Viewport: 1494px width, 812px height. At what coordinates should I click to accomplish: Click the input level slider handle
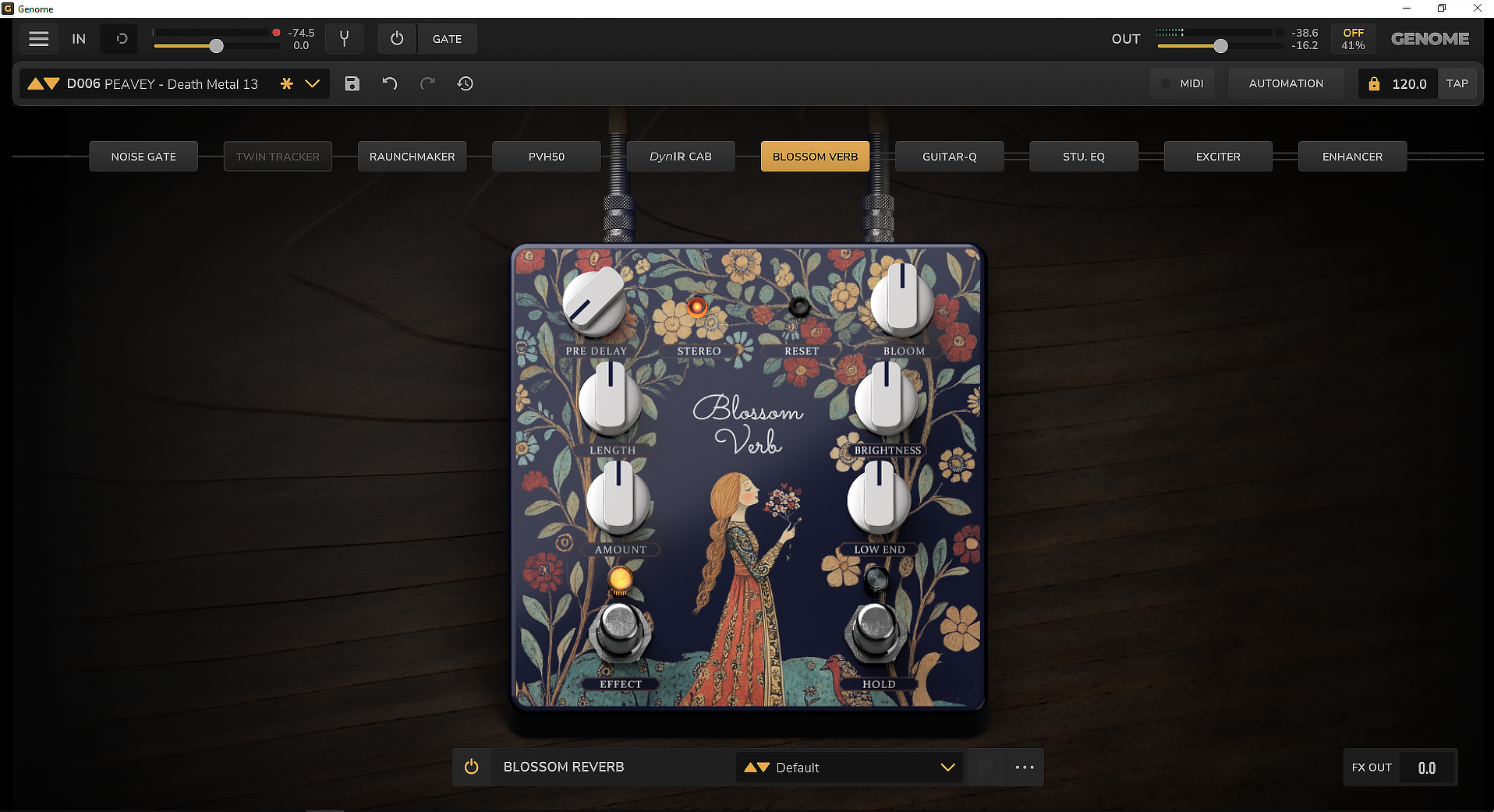coord(217,46)
